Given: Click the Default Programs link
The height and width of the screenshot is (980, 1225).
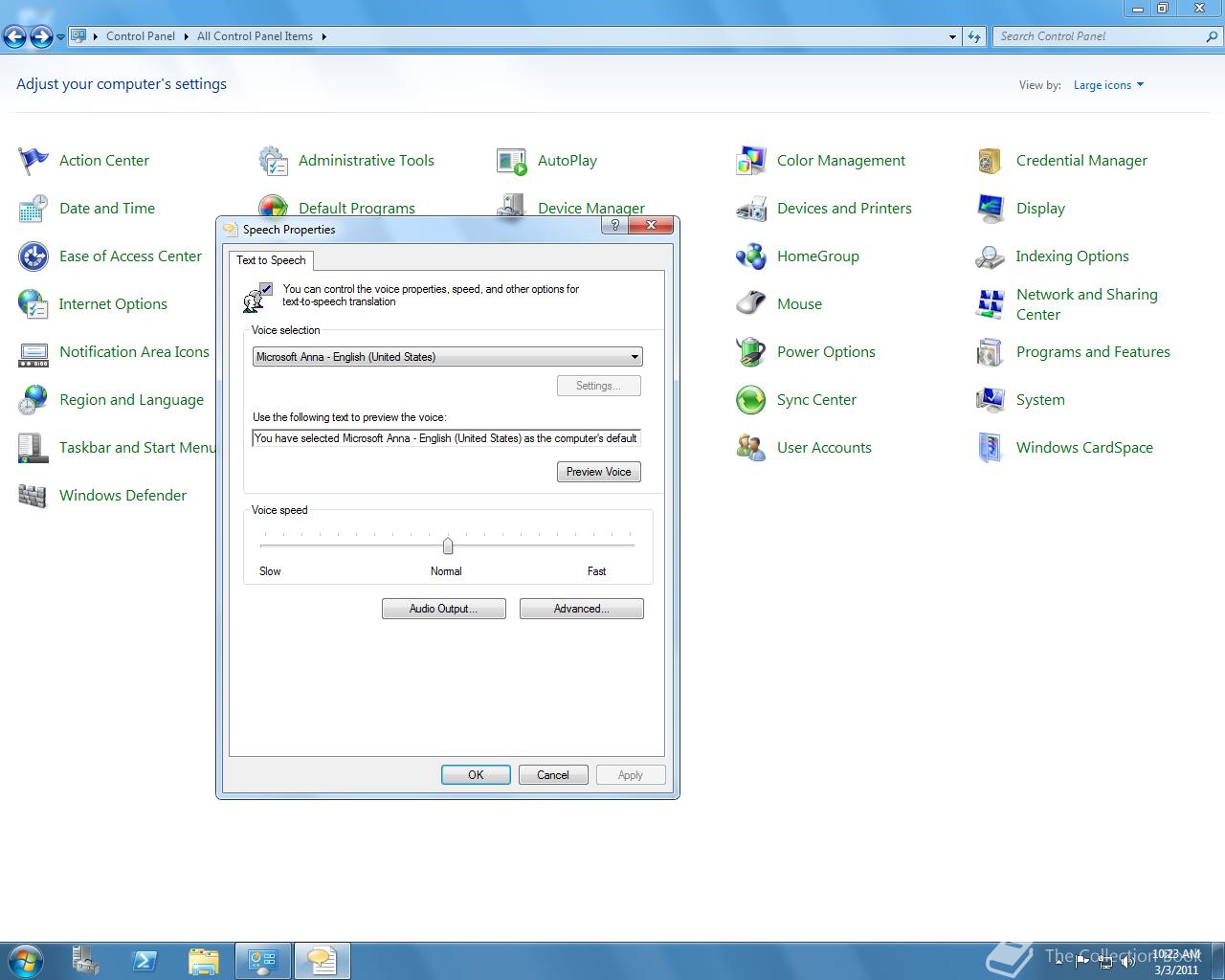Looking at the screenshot, I should click(x=357, y=209).
